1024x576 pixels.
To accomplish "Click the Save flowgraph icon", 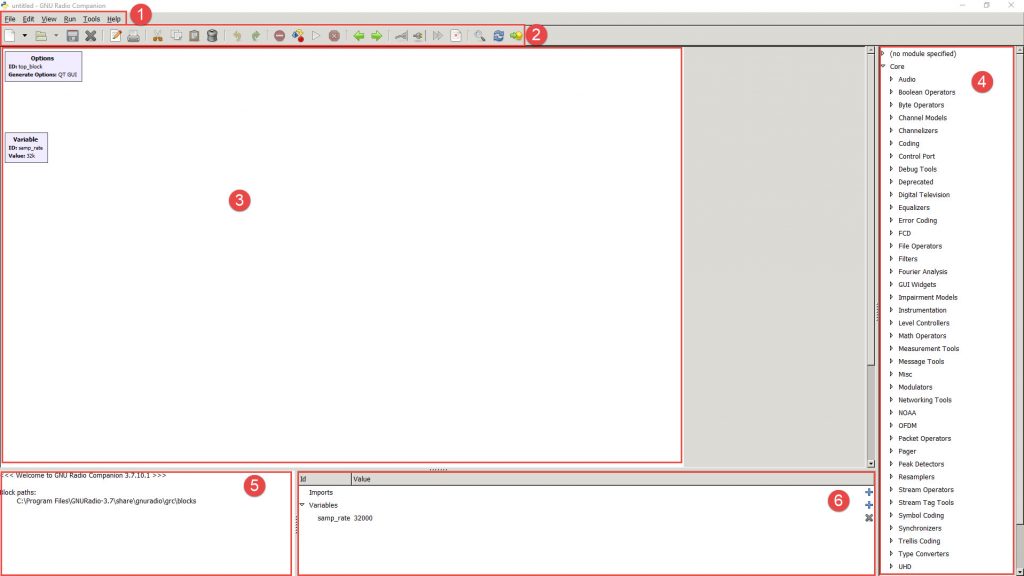I will point(73,36).
